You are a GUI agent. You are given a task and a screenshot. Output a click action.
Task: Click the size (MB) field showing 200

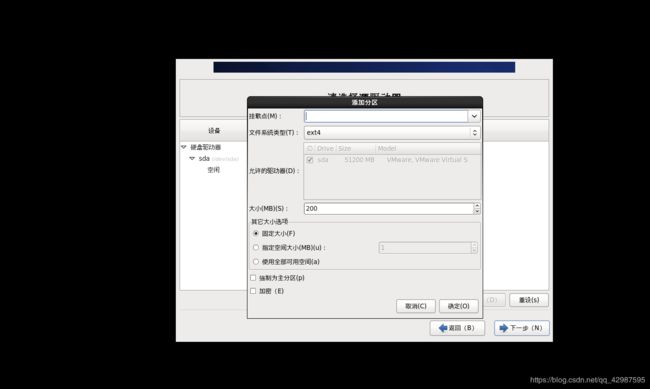click(388, 209)
